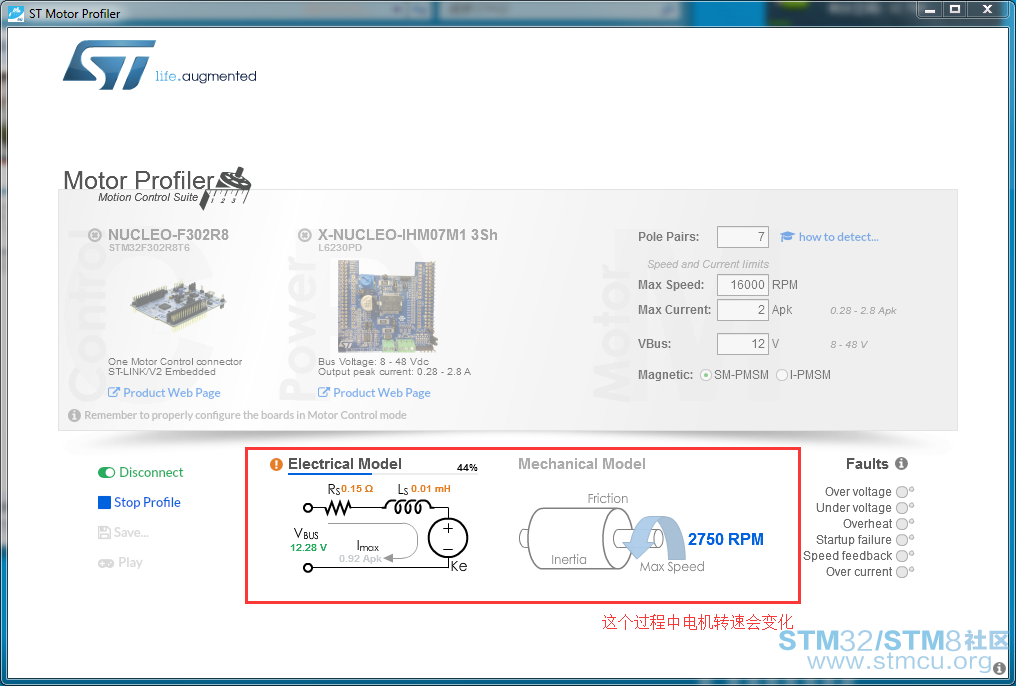This screenshot has height=686, width=1016.
Task: Click the 2750 RPM speed value
Action: click(726, 539)
